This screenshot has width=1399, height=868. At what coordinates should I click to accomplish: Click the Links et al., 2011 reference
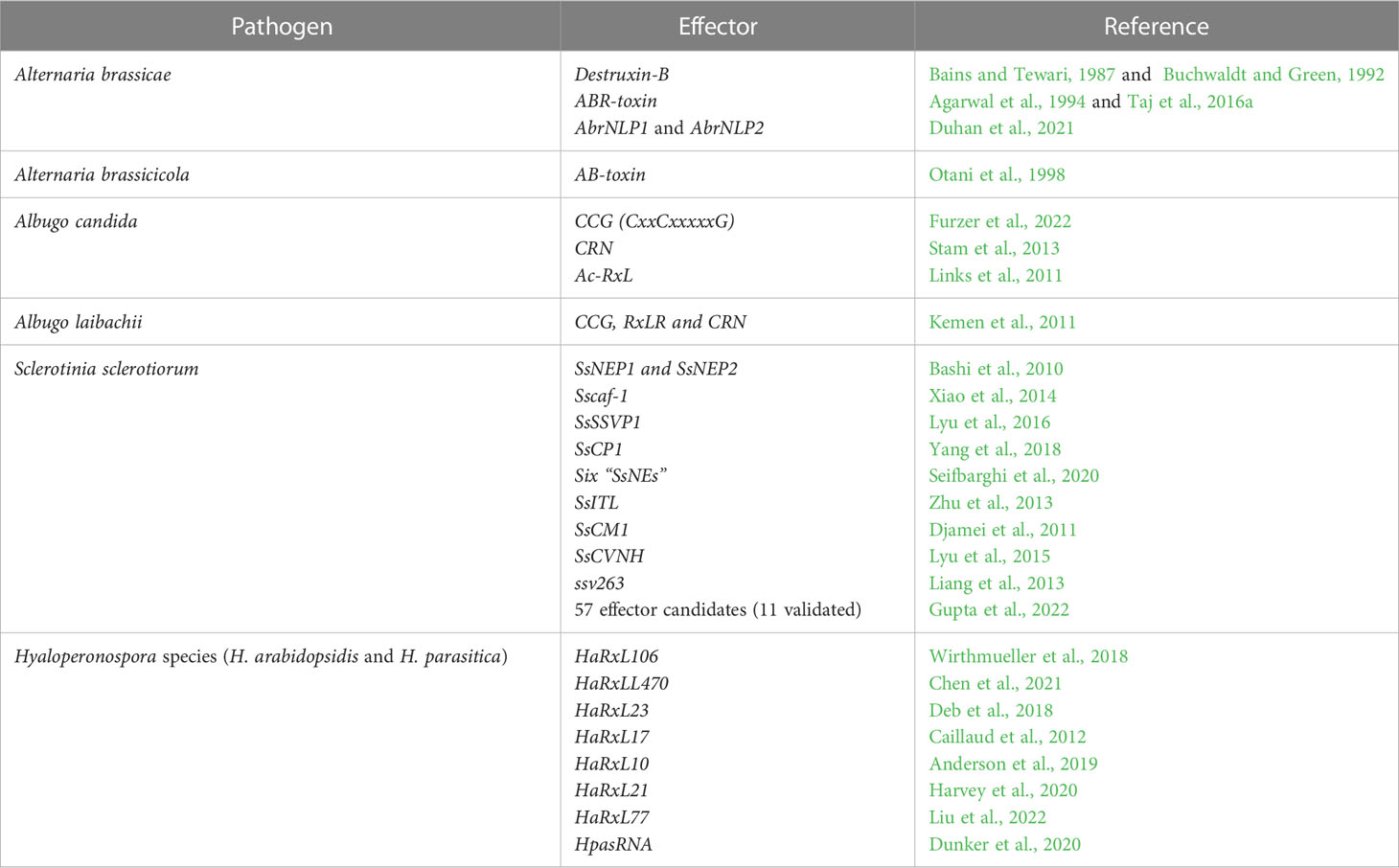[996, 276]
